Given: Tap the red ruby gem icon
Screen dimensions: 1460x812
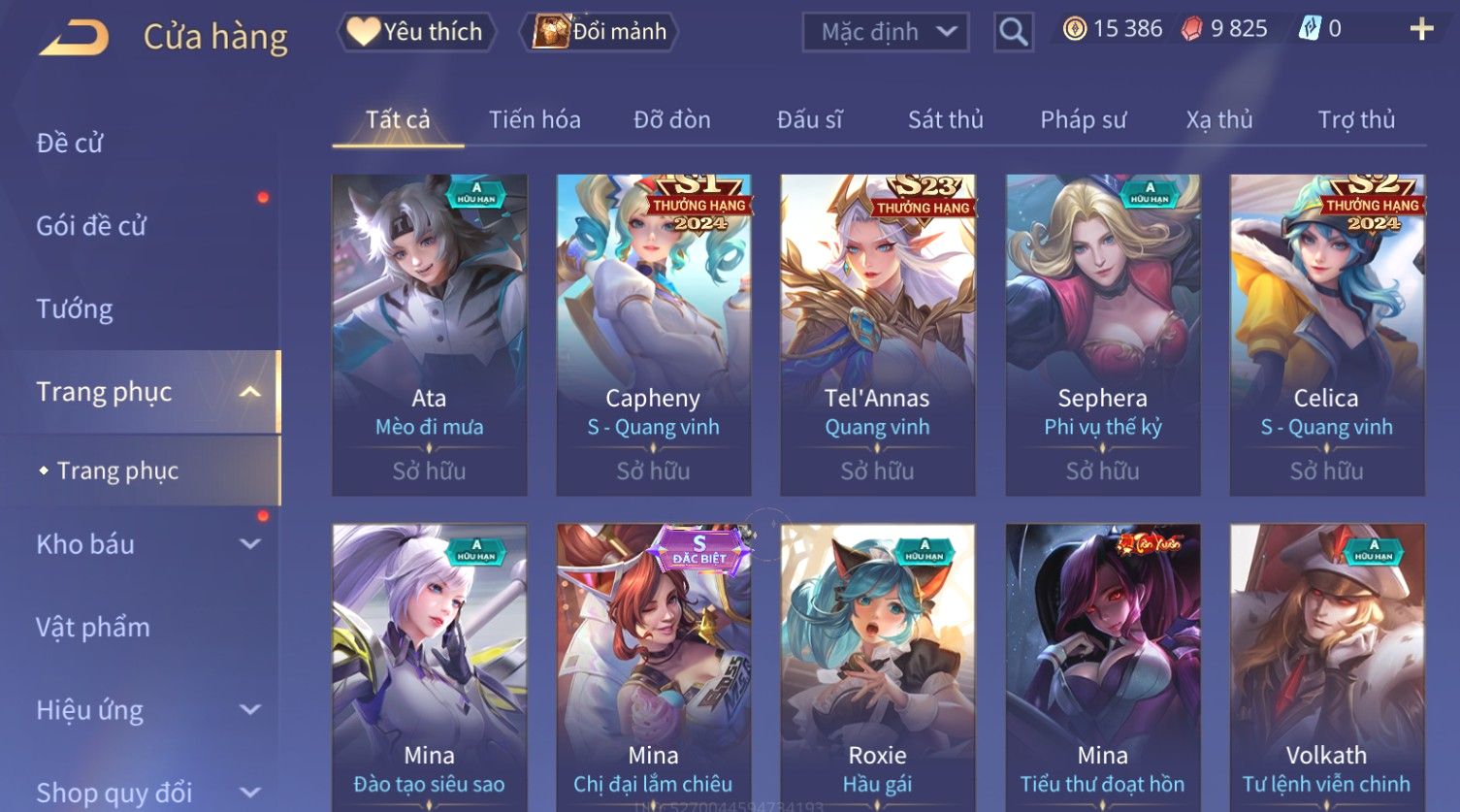Looking at the screenshot, I should click(1191, 29).
